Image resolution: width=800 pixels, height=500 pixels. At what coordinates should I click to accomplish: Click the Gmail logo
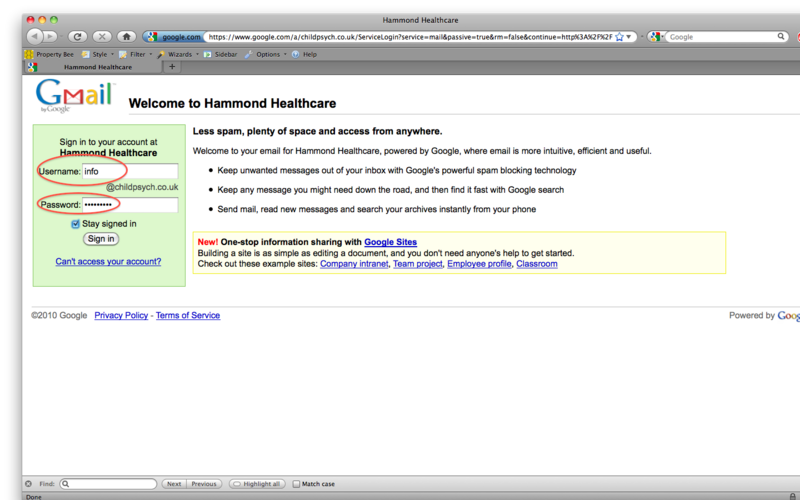(x=74, y=96)
